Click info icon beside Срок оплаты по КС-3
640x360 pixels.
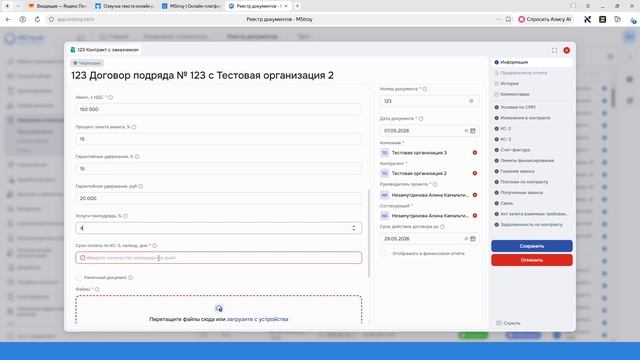tap(155, 246)
